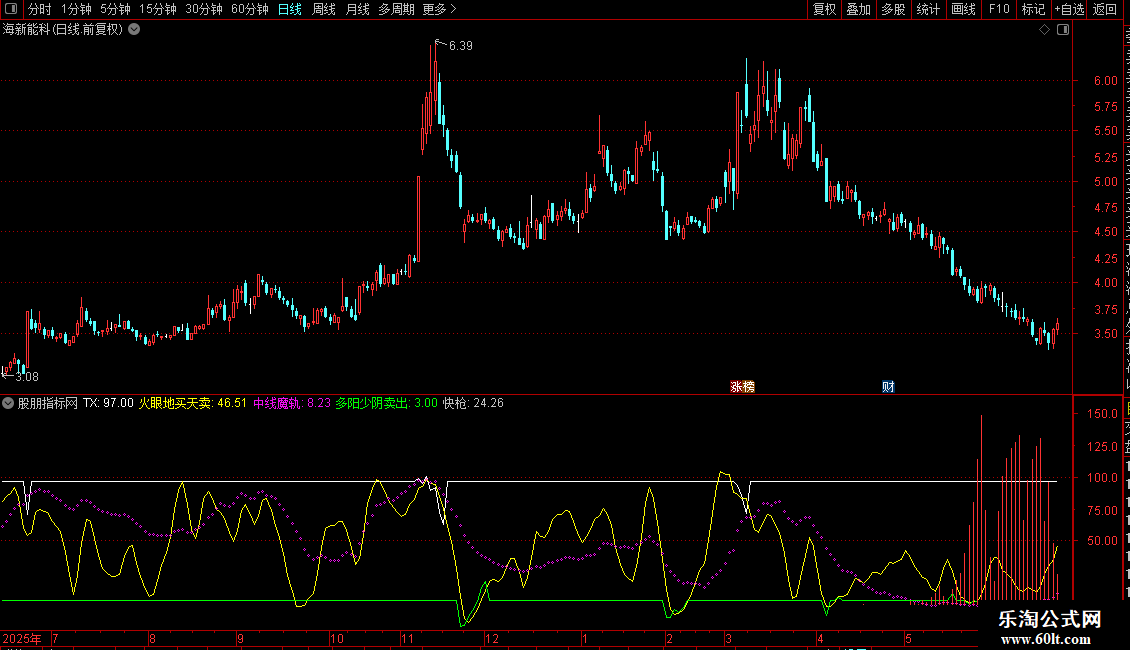The width and height of the screenshot is (1130, 650).
Task: Open 多周期 multi-period view
Action: click(396, 9)
